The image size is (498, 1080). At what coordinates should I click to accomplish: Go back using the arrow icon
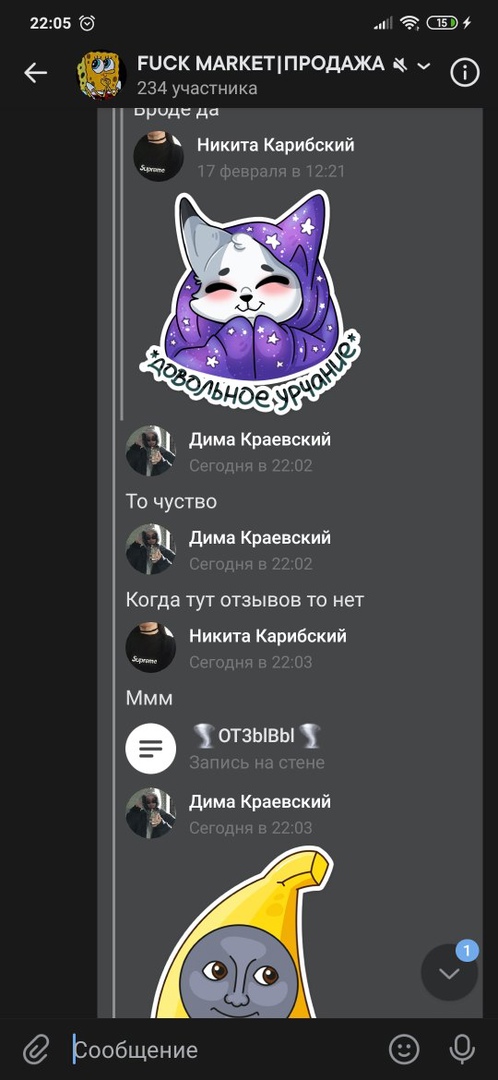pyautogui.click(x=35, y=73)
